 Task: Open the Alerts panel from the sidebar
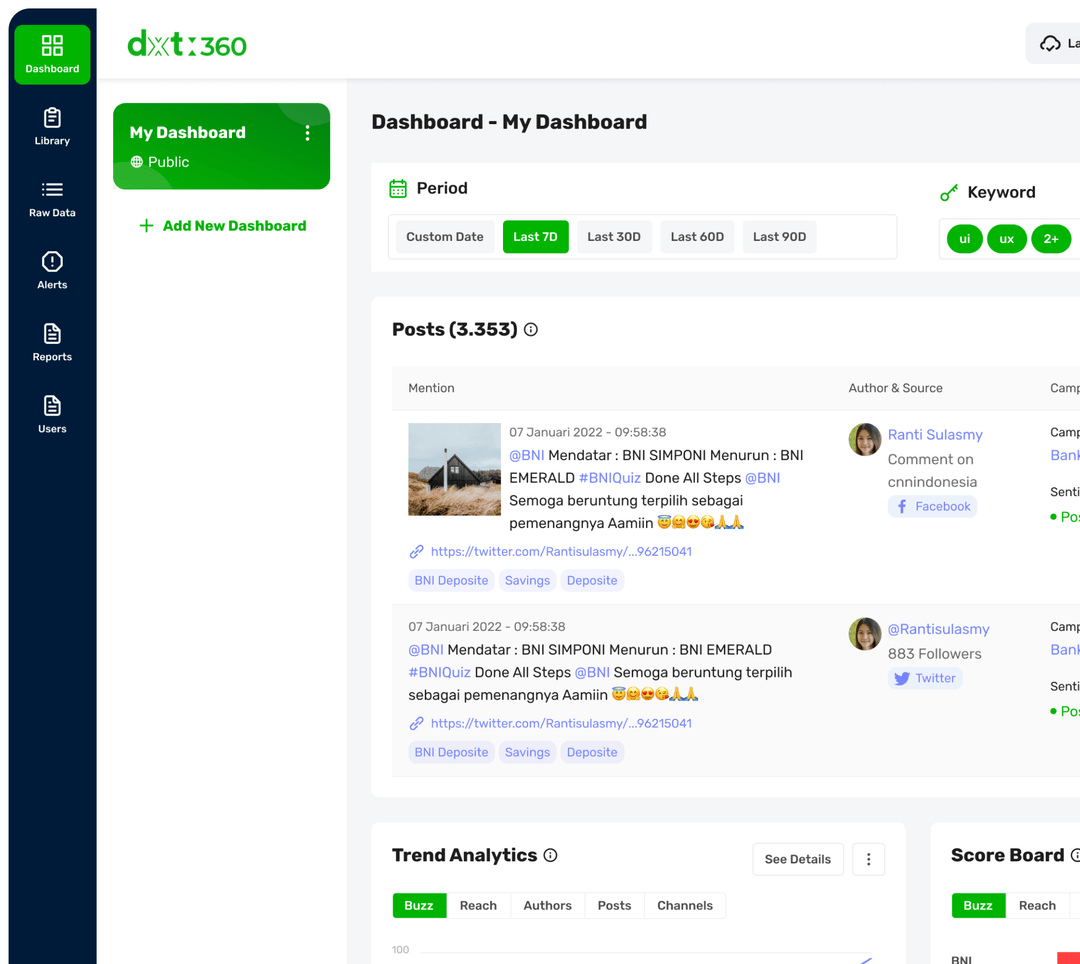click(51, 268)
